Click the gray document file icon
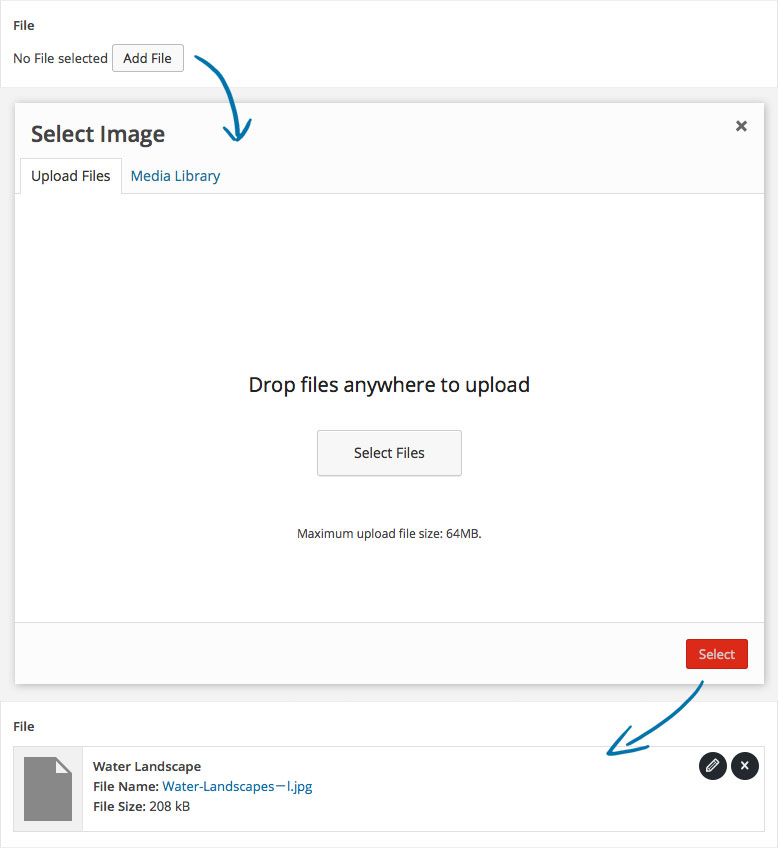 click(x=48, y=788)
